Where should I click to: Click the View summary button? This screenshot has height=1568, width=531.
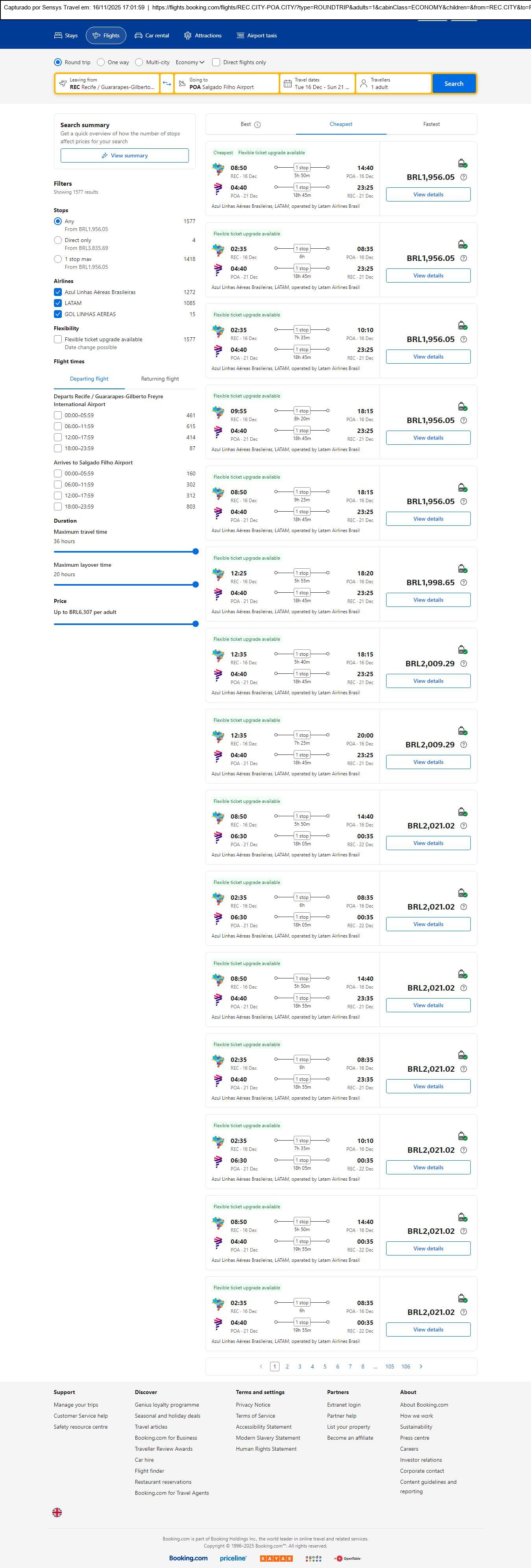(x=124, y=156)
